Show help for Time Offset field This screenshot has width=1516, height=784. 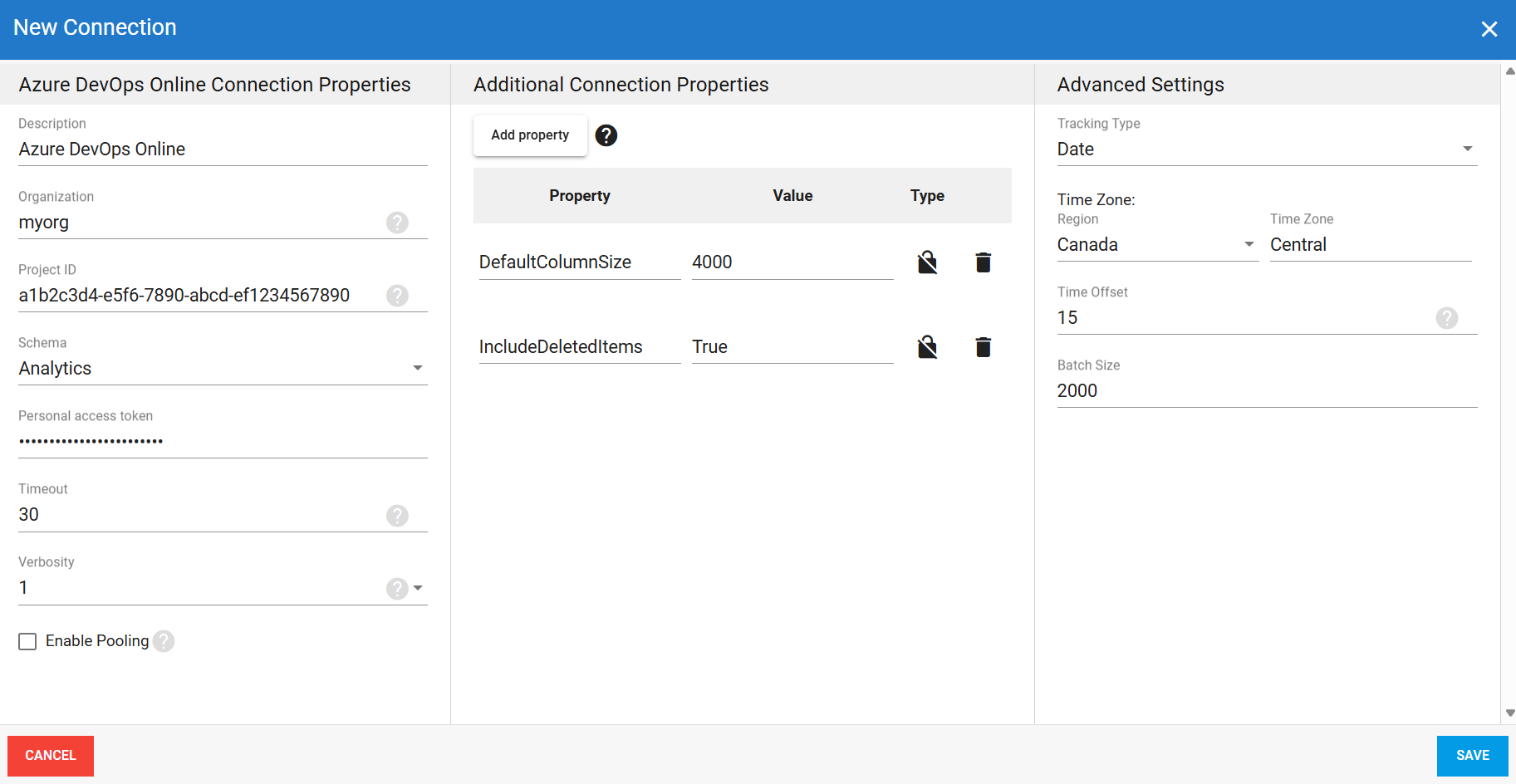pos(1447,318)
